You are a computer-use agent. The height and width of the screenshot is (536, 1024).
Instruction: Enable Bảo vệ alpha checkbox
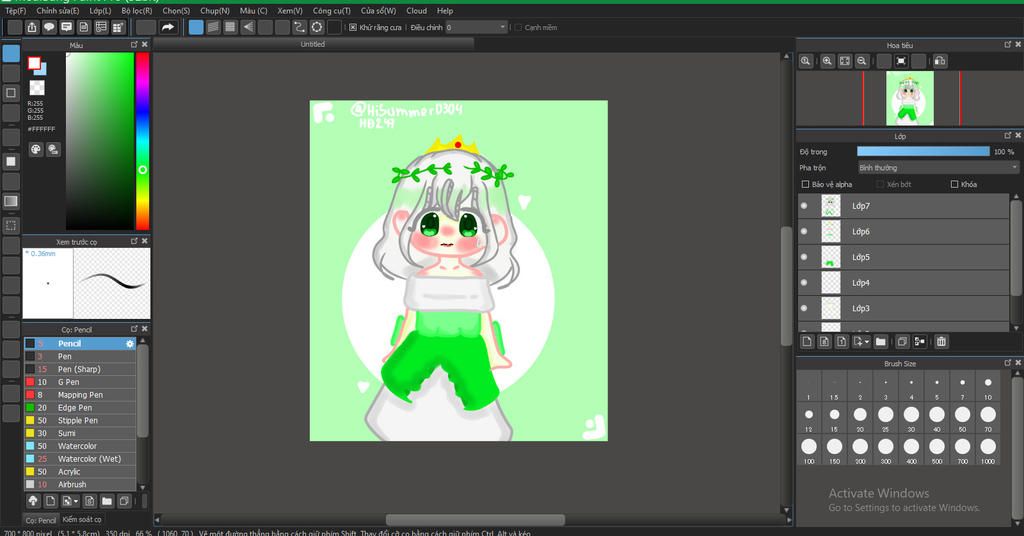click(805, 184)
